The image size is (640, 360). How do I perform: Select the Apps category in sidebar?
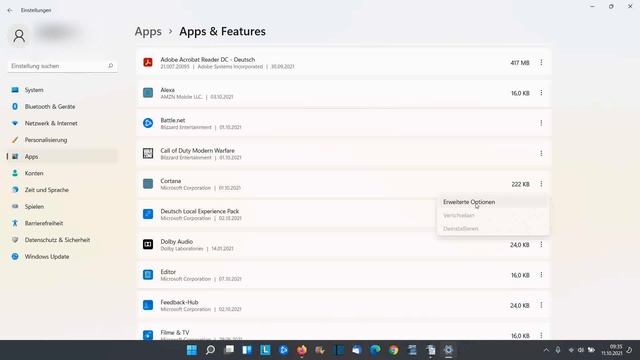click(x=62, y=157)
